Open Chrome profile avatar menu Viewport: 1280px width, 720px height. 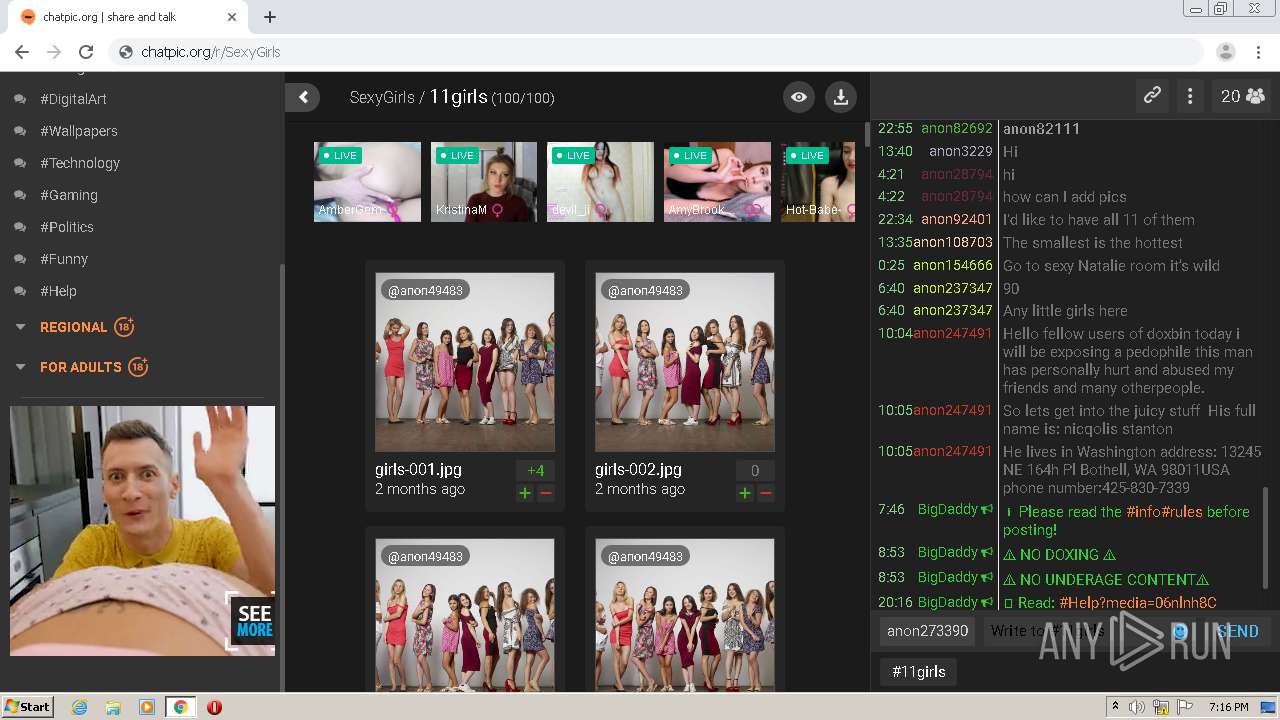1226,52
